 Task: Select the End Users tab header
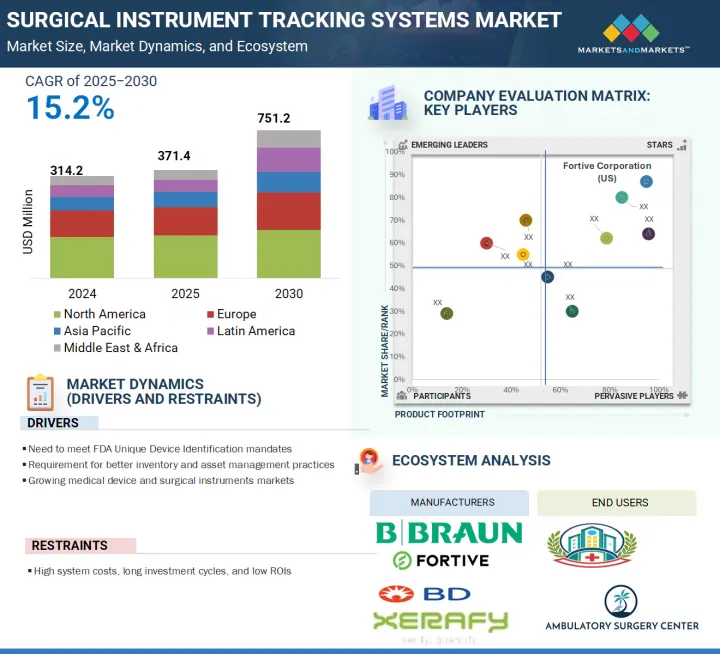619,502
